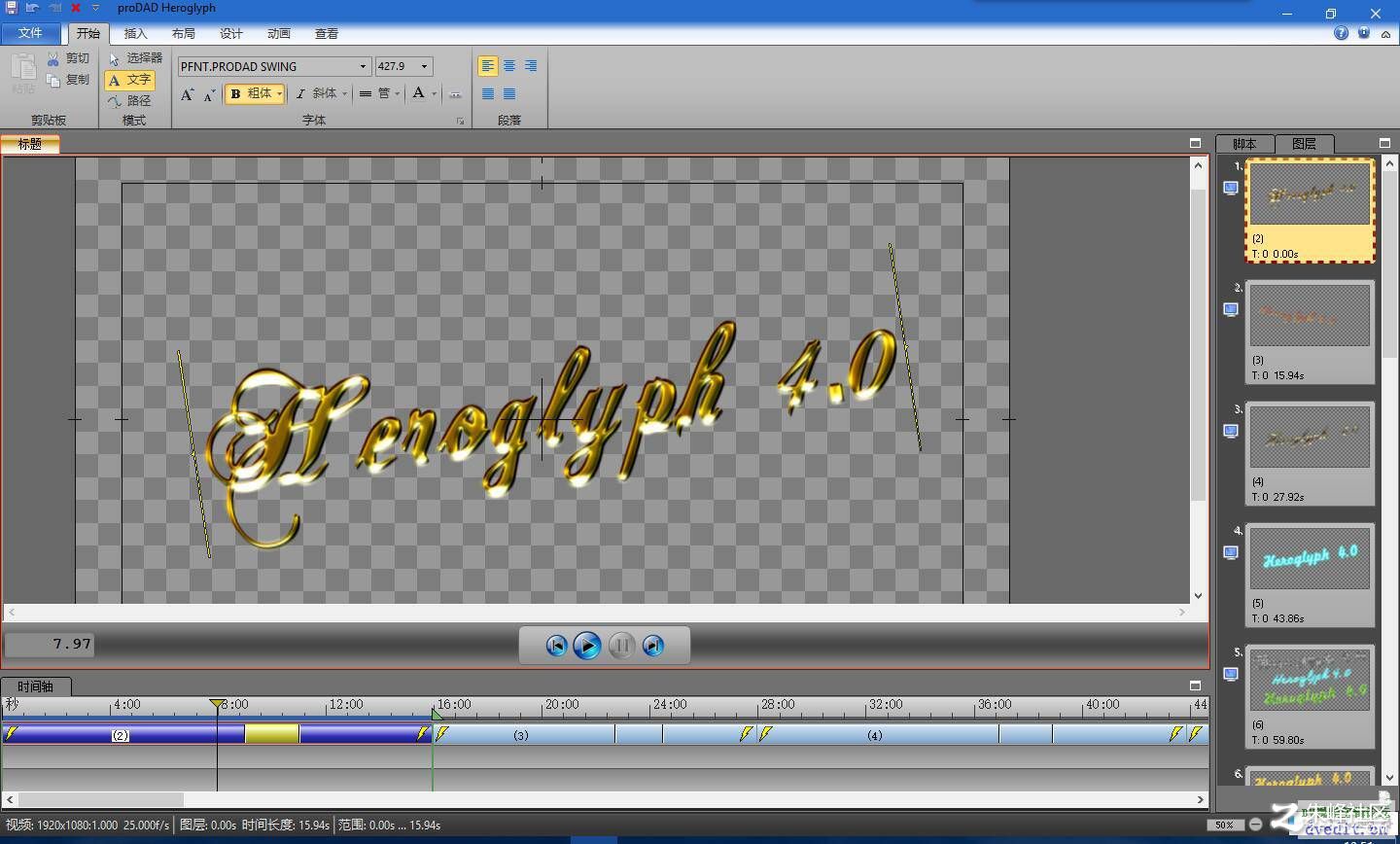Switch to the 查看 ribbon tab
Image resolution: width=1400 pixels, height=844 pixels.
327,33
